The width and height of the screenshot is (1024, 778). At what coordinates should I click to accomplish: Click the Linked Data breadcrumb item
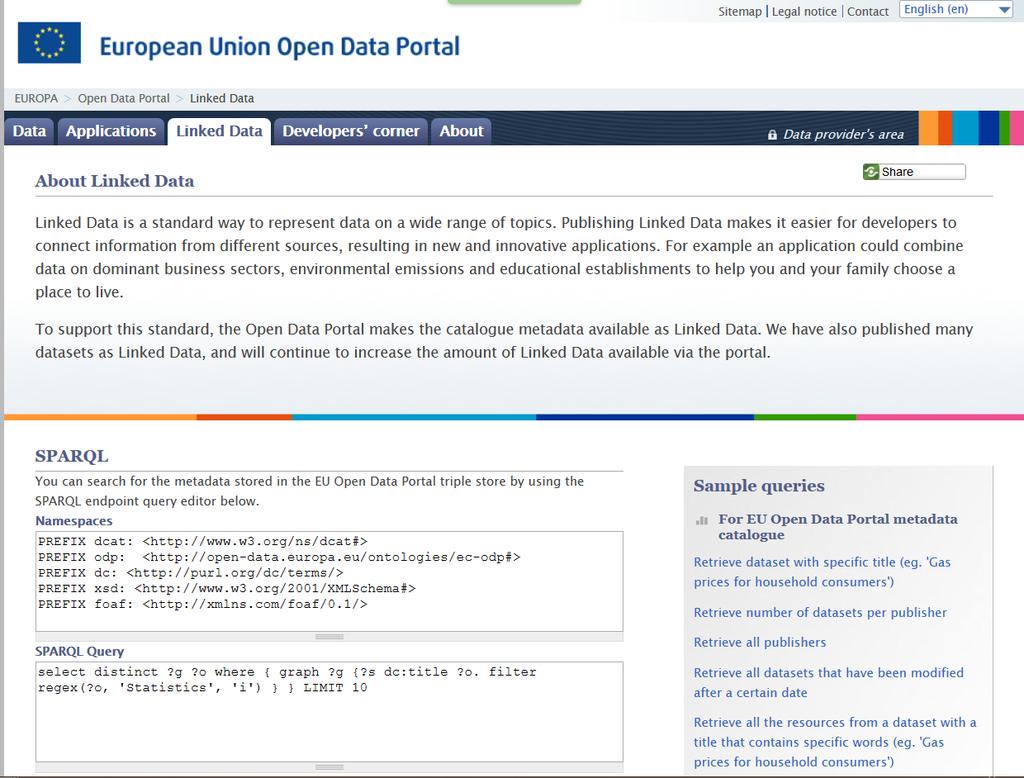coord(221,99)
